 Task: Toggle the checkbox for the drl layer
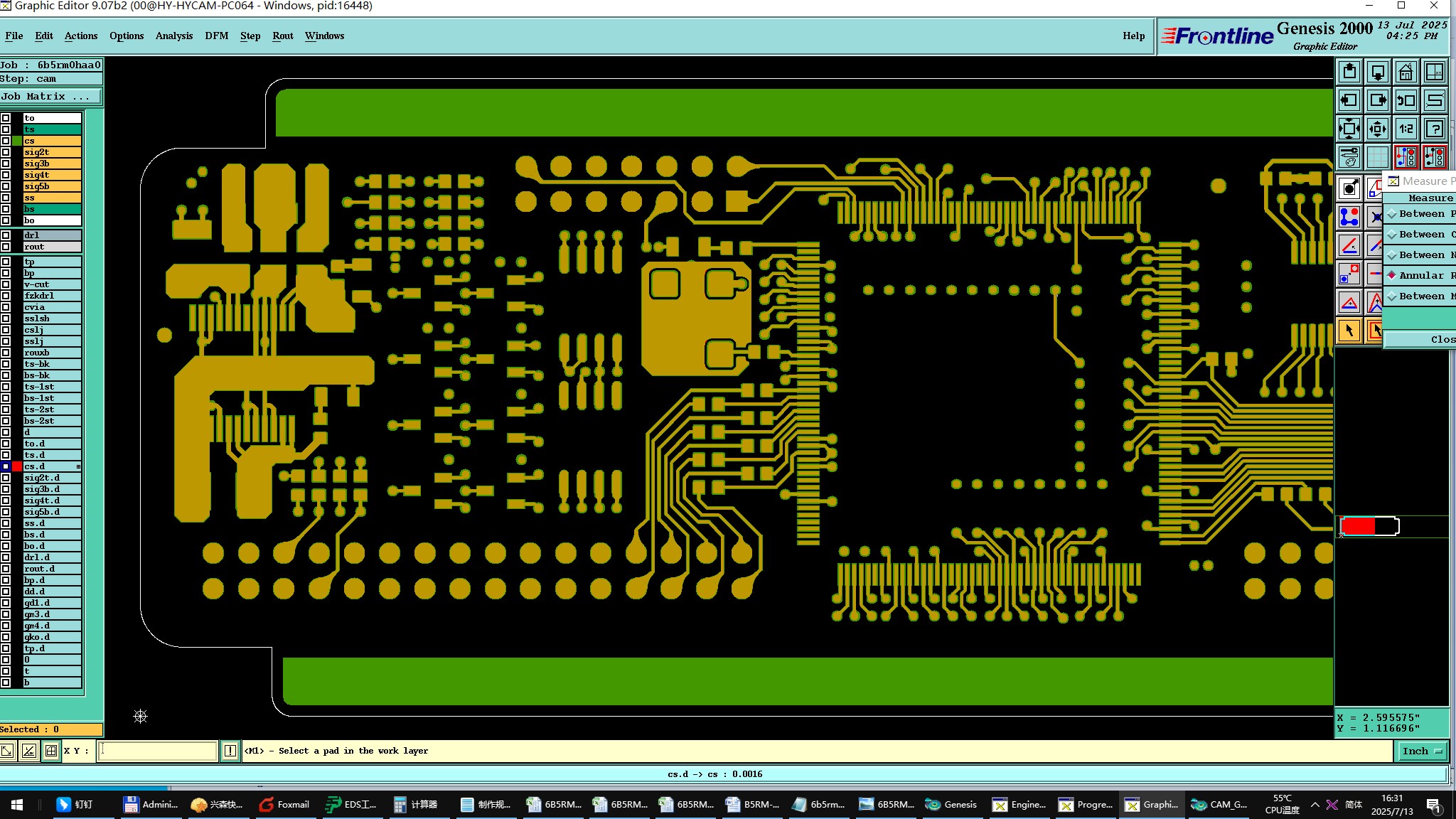point(6,235)
